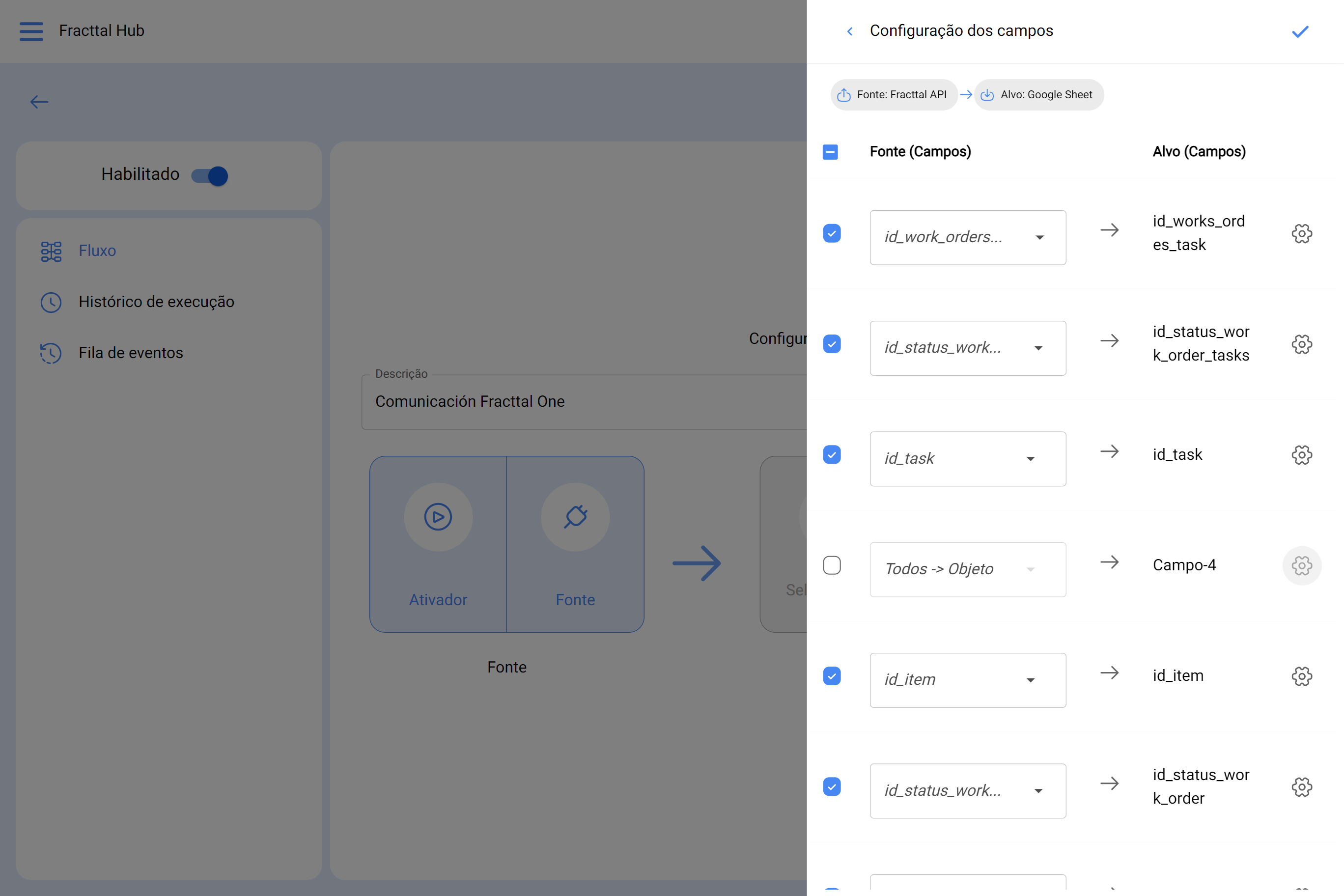
Task: Click the history icon for Fila de eventos
Action: (51, 353)
